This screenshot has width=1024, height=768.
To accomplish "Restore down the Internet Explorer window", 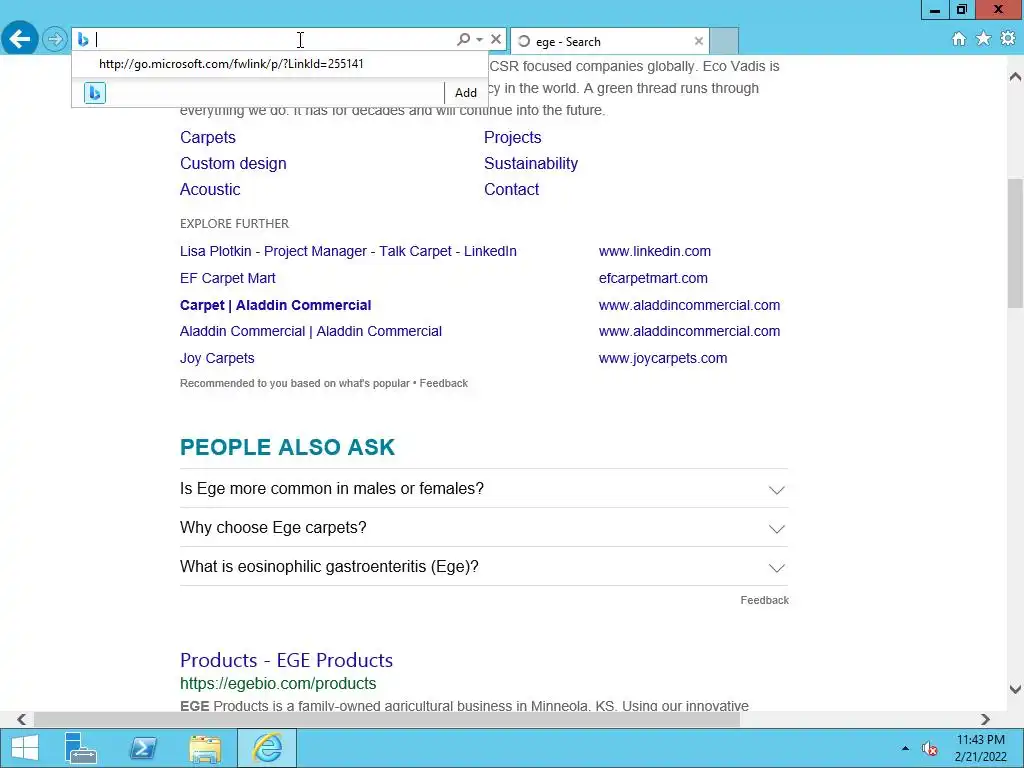I will 961,10.
